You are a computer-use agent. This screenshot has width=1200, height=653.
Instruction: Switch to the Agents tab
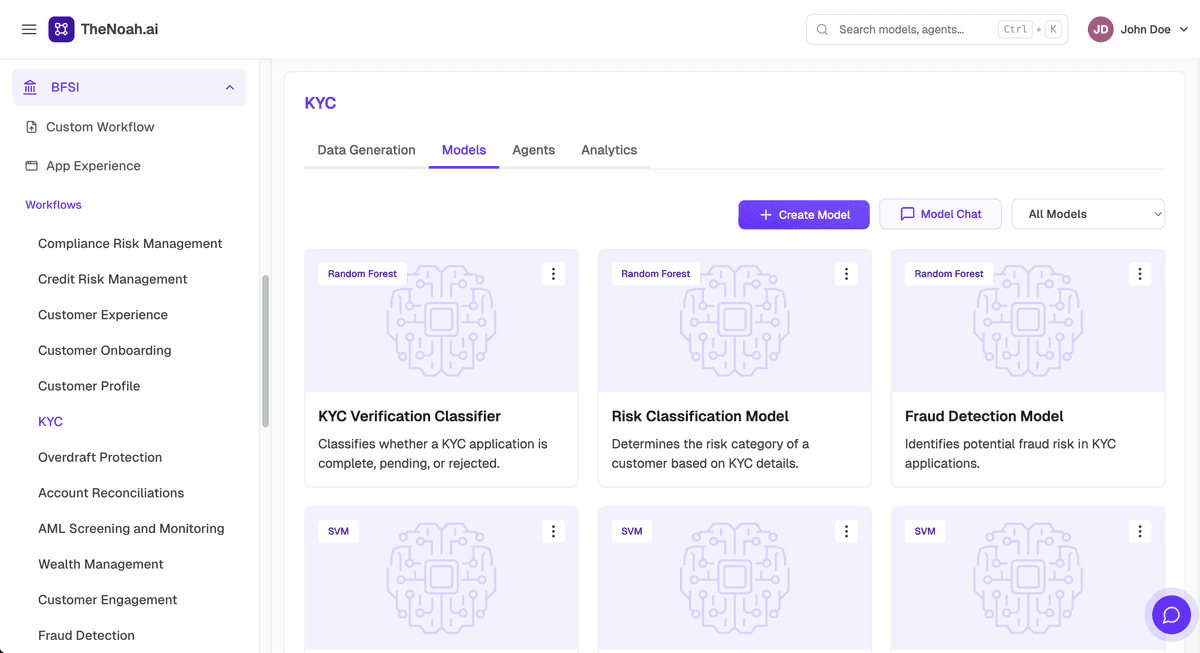click(x=533, y=150)
